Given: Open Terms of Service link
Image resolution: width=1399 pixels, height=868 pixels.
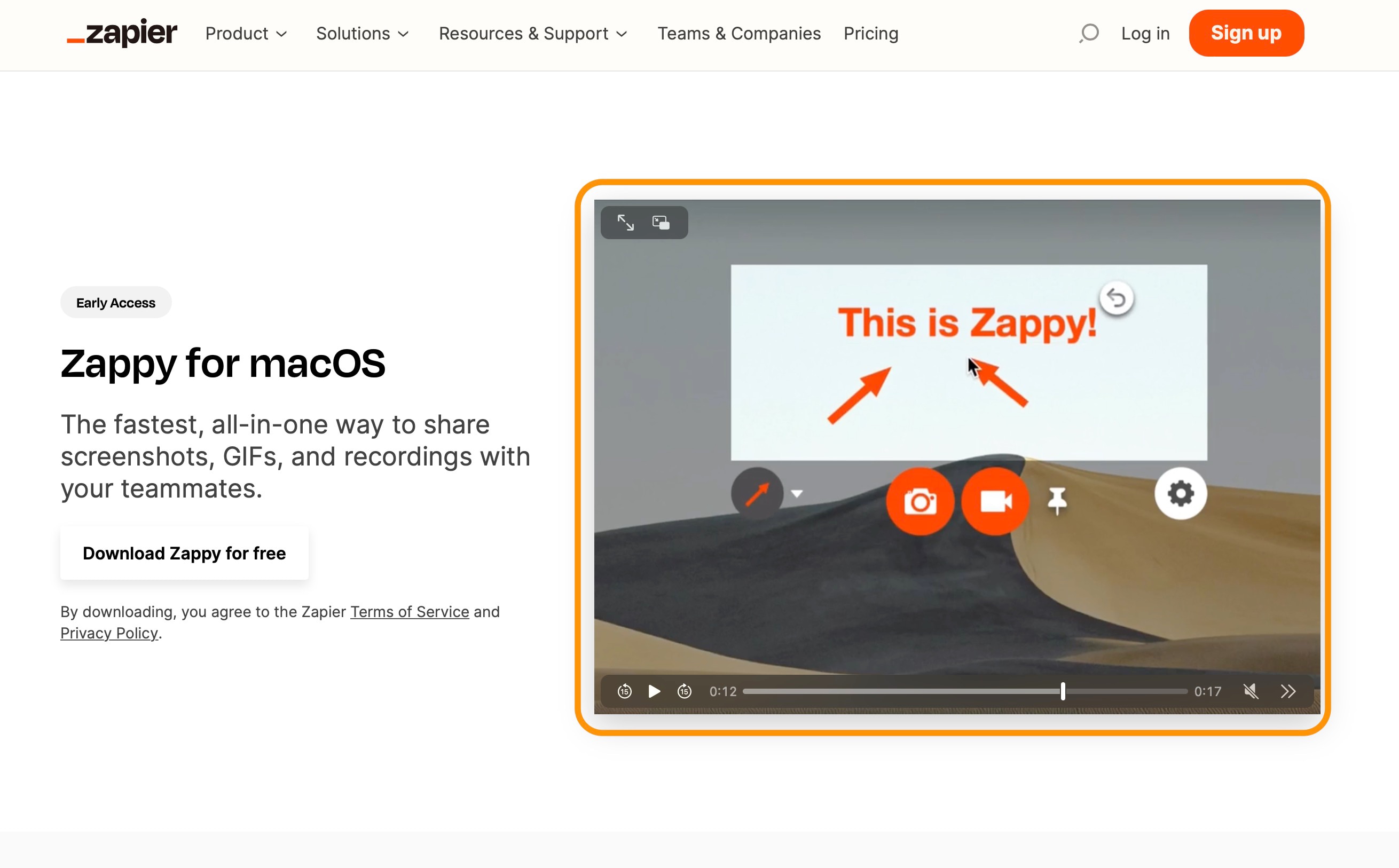Looking at the screenshot, I should coord(410,611).
